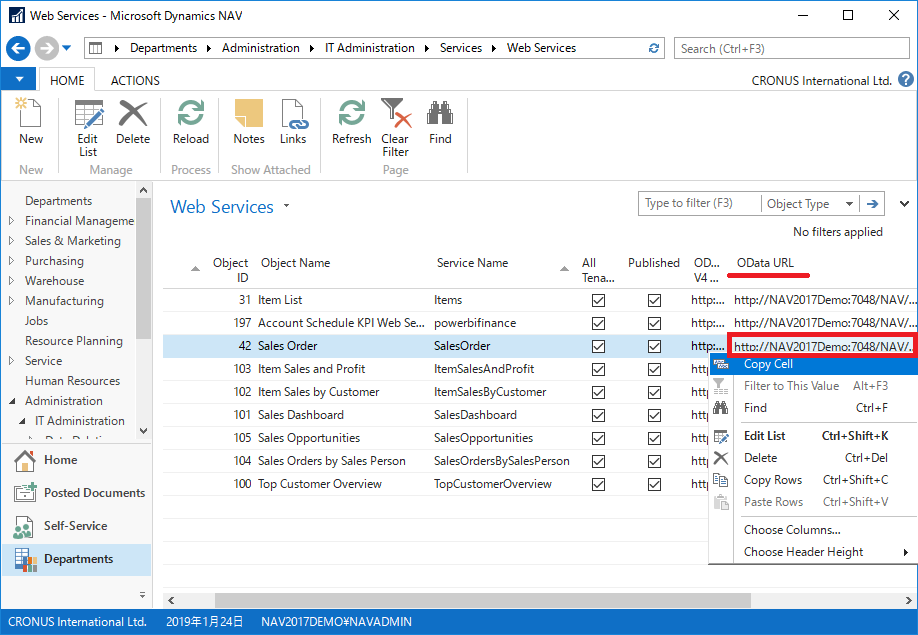Click the Type to filter field
918x635 pixels.
(x=699, y=203)
